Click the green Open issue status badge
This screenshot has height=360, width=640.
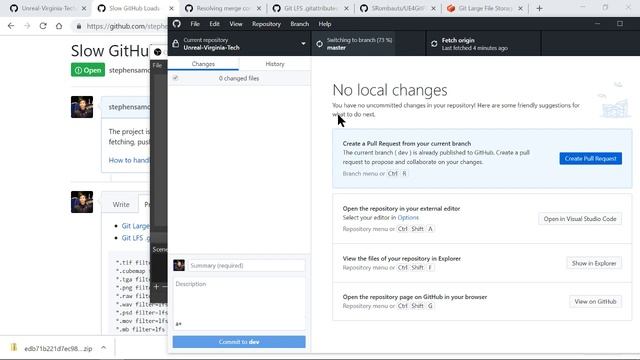point(88,70)
